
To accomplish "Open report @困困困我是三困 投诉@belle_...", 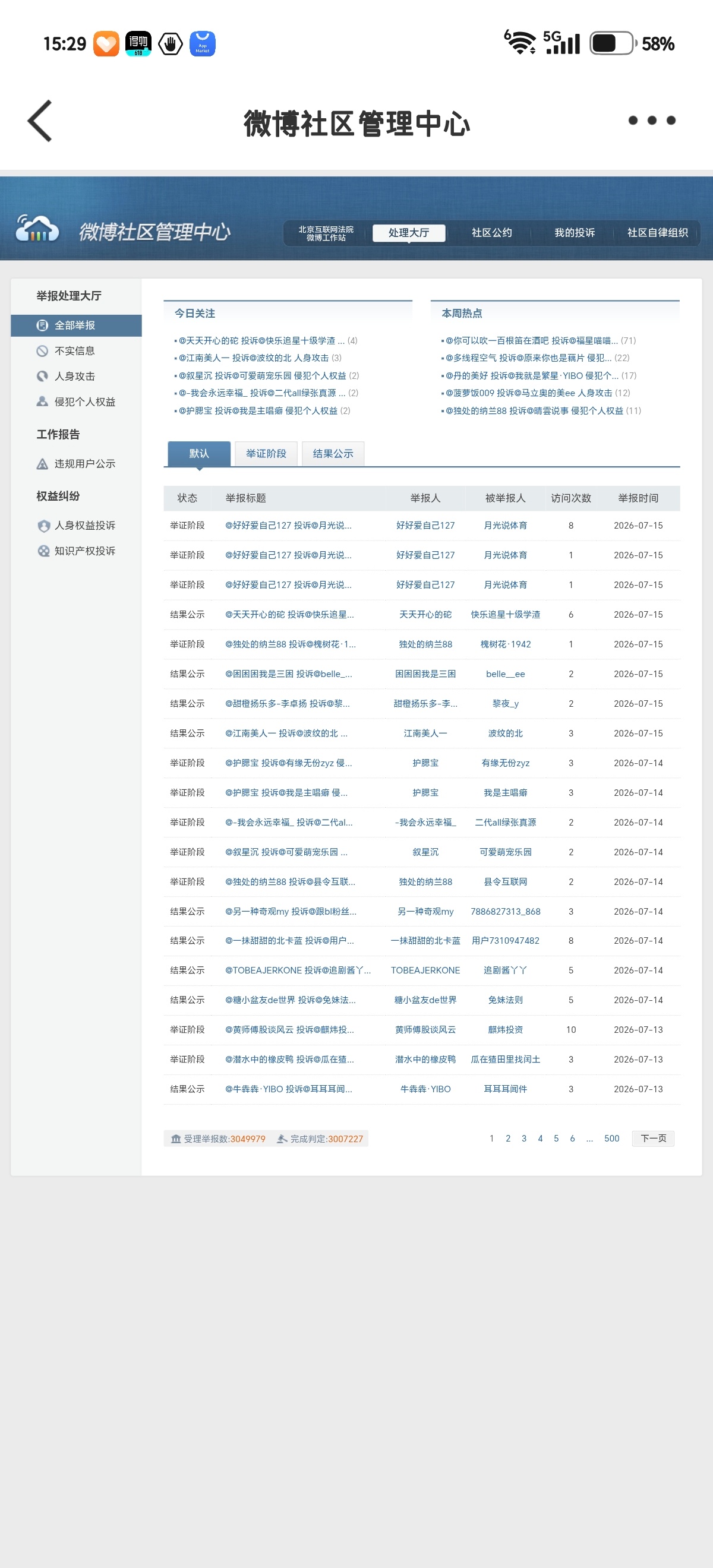I will (x=289, y=674).
